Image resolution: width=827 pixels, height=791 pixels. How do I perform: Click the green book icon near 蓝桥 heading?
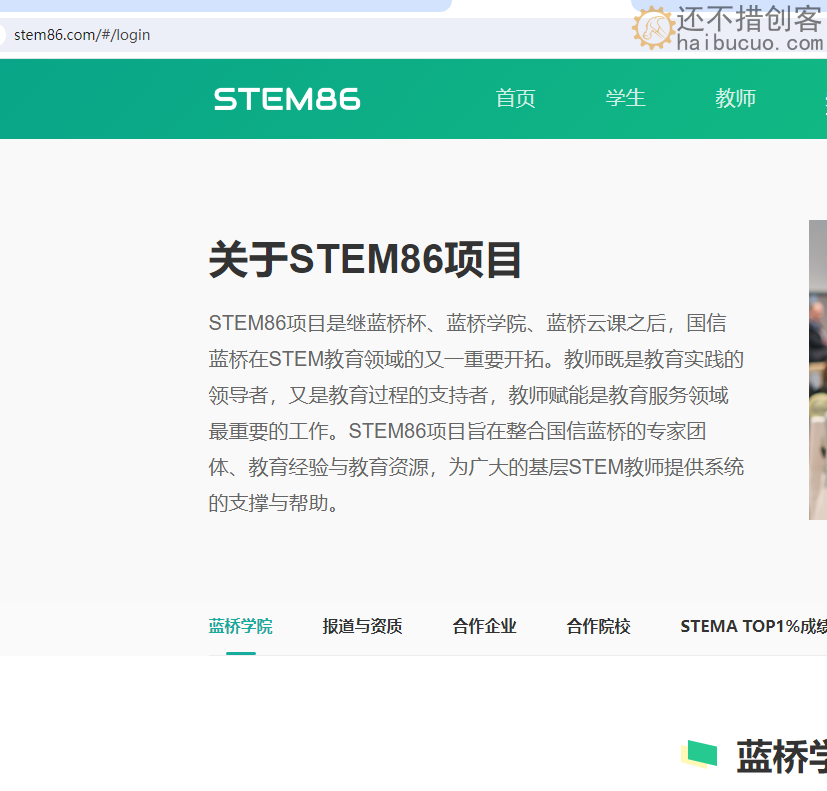pos(699,753)
